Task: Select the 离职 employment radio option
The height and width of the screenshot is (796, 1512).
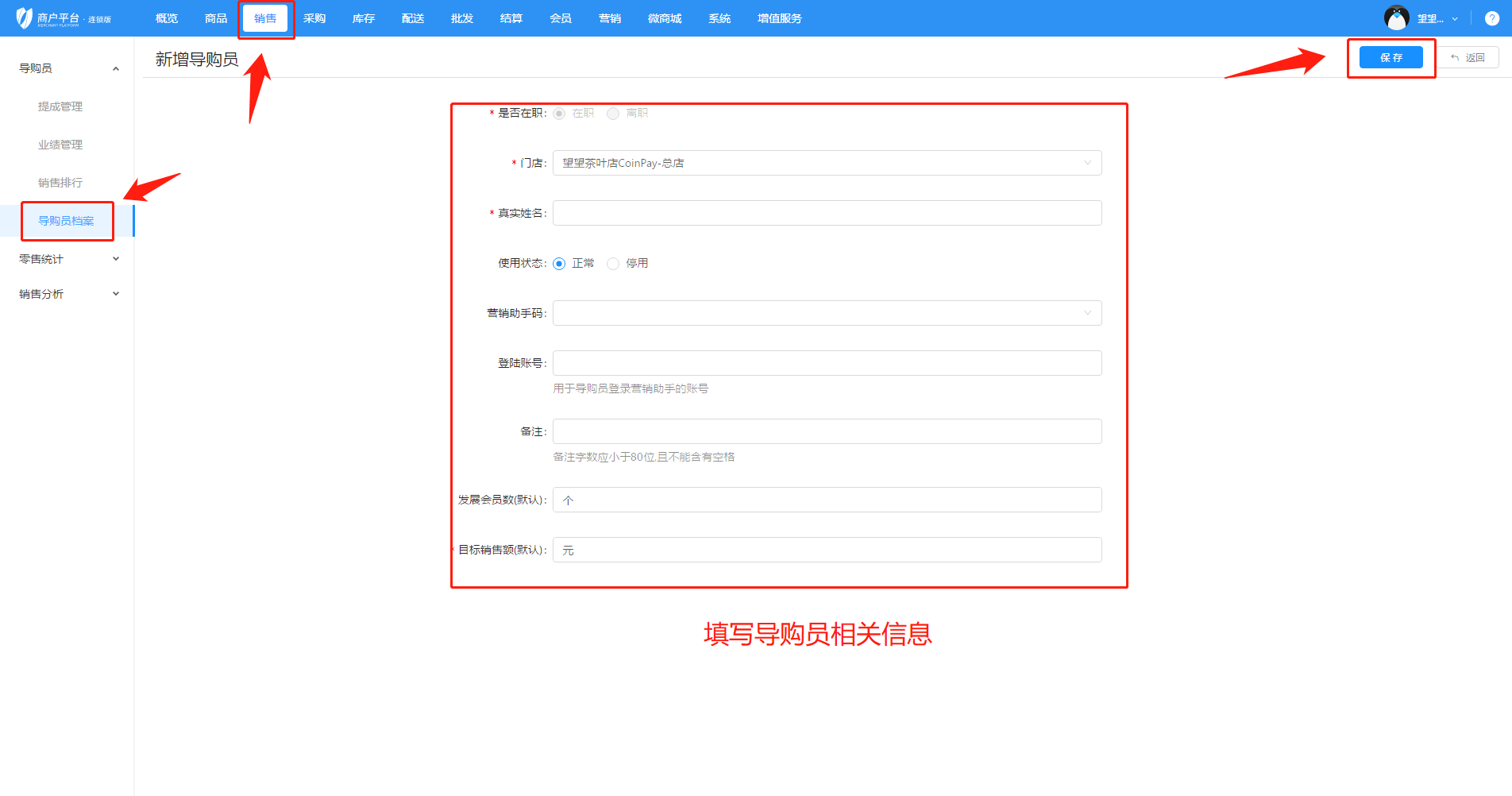Action: click(x=613, y=114)
